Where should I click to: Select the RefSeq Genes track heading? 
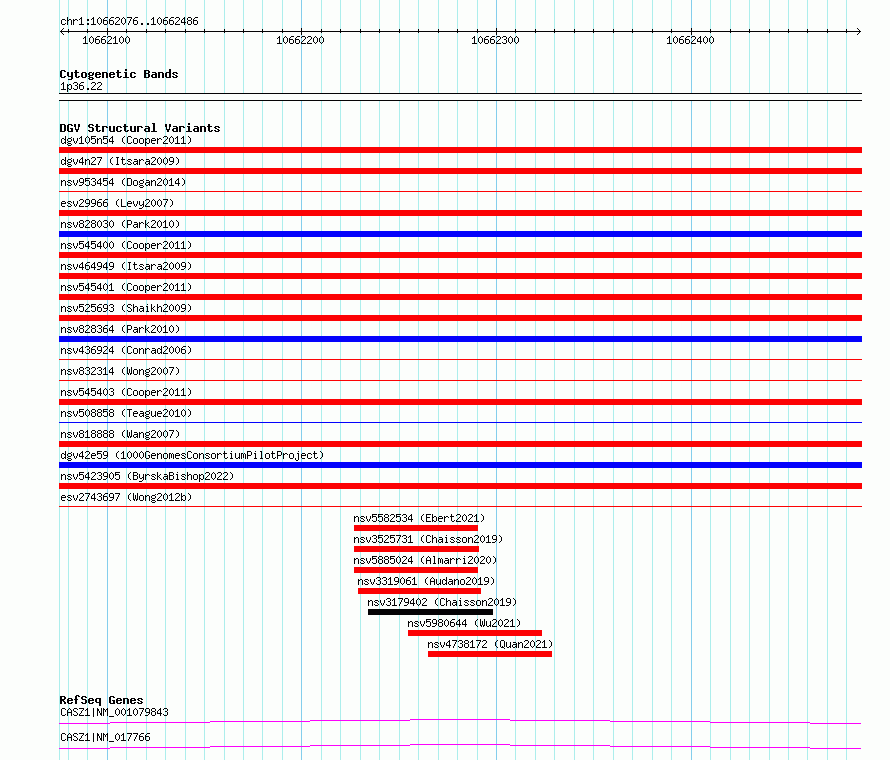[101, 700]
